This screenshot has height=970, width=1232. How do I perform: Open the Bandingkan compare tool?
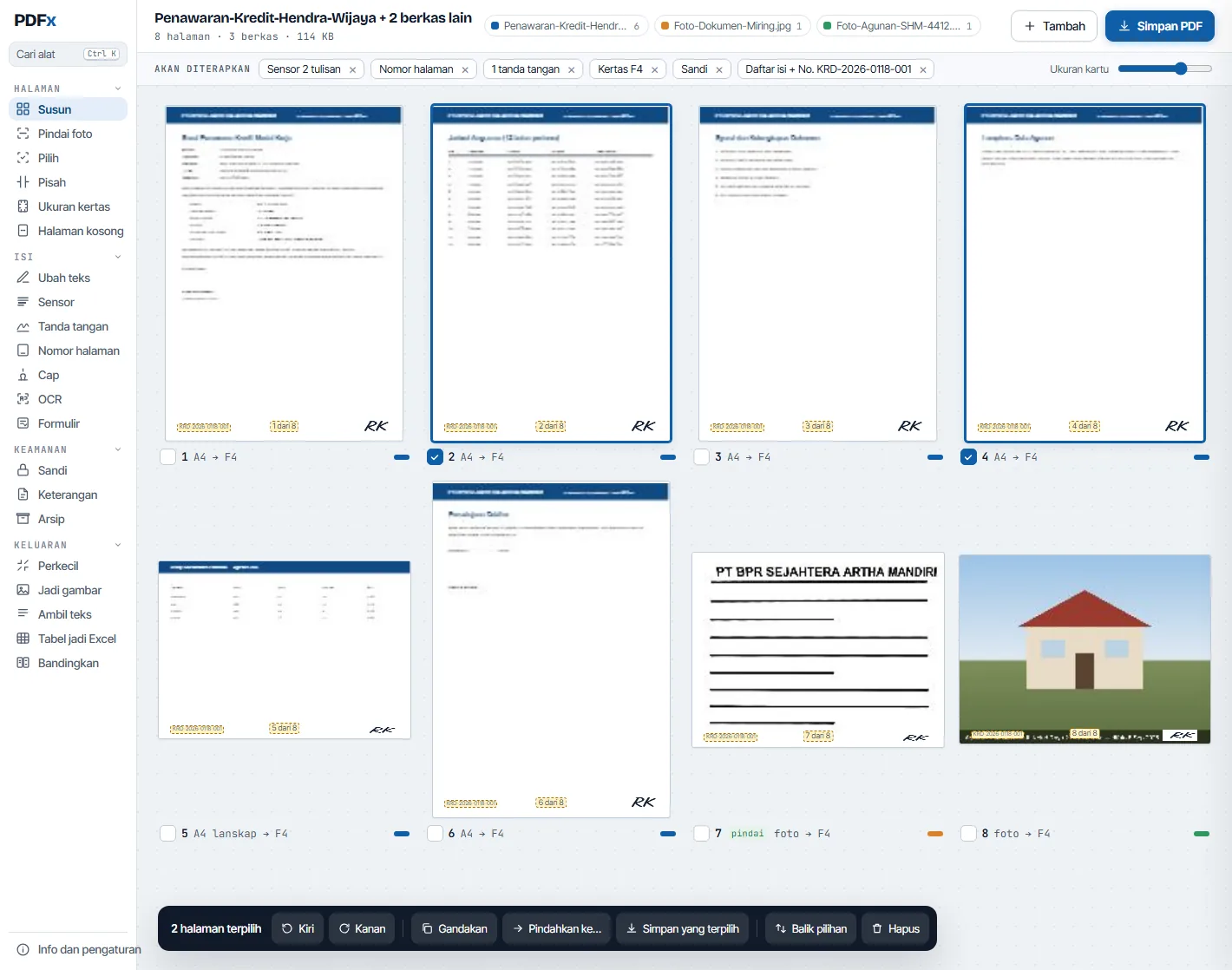point(68,663)
